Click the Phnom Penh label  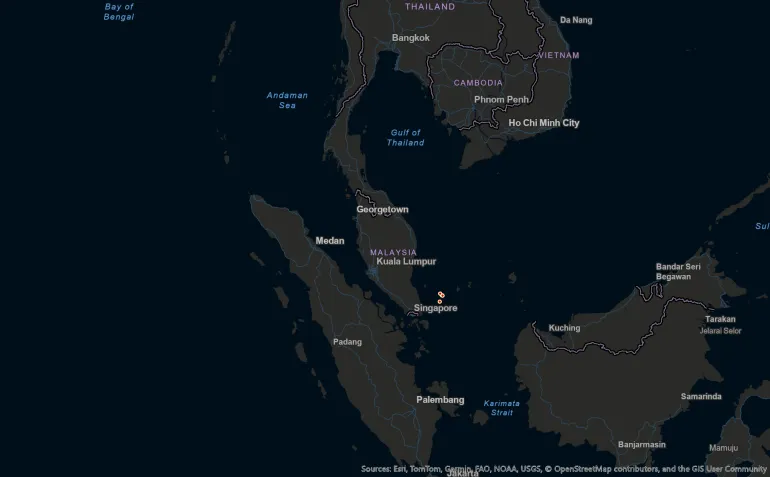pos(501,100)
